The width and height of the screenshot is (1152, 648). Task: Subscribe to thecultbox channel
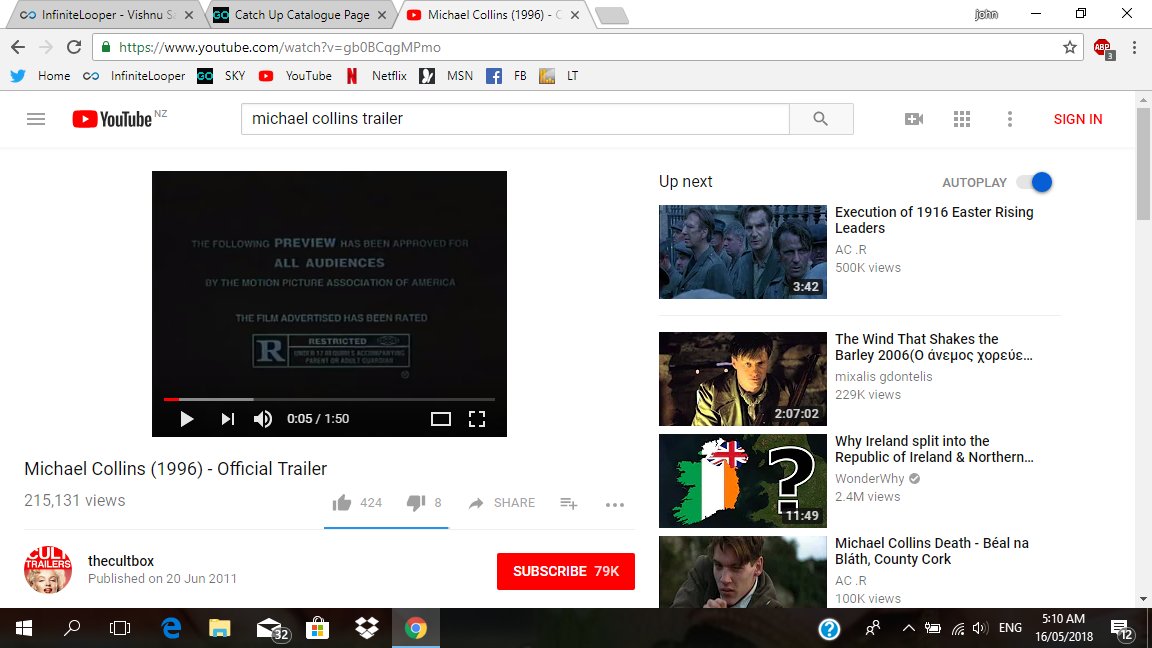[566, 571]
